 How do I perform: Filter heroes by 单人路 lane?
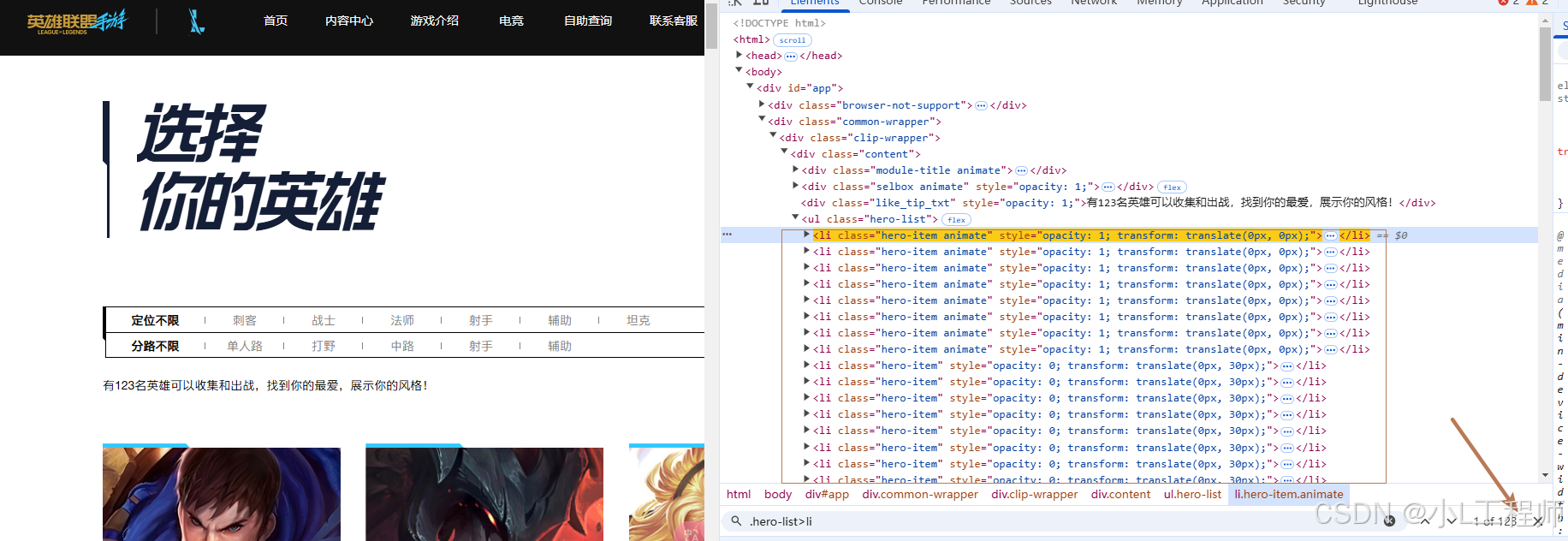click(x=245, y=346)
